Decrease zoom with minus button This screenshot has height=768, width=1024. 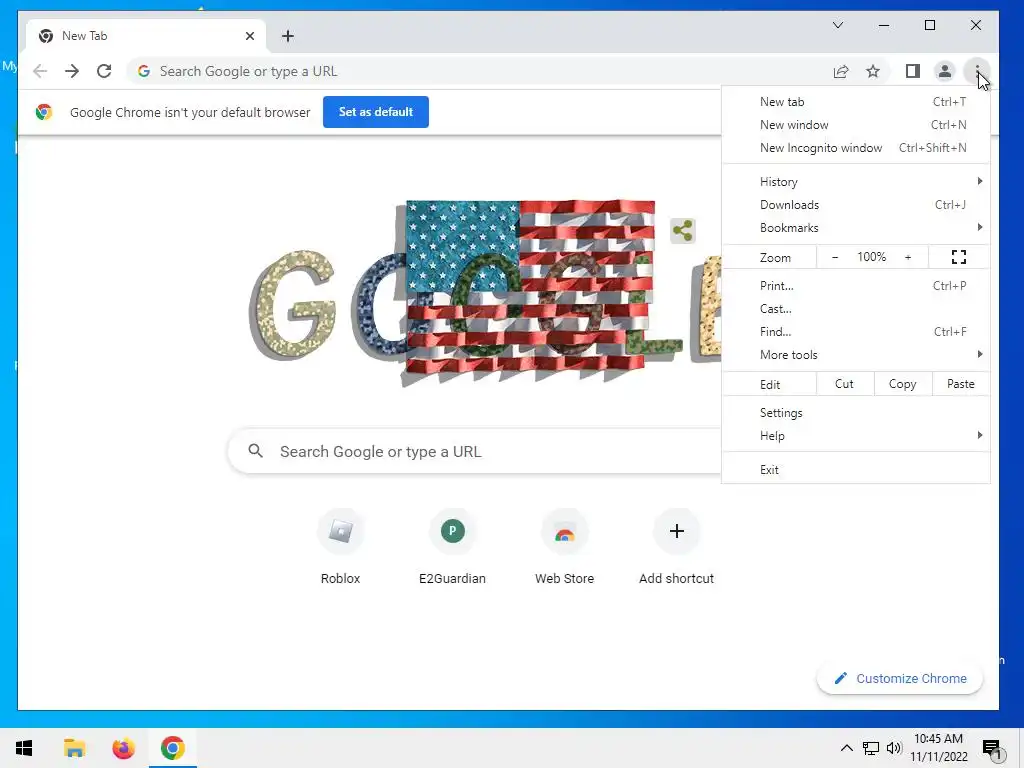[835, 257]
